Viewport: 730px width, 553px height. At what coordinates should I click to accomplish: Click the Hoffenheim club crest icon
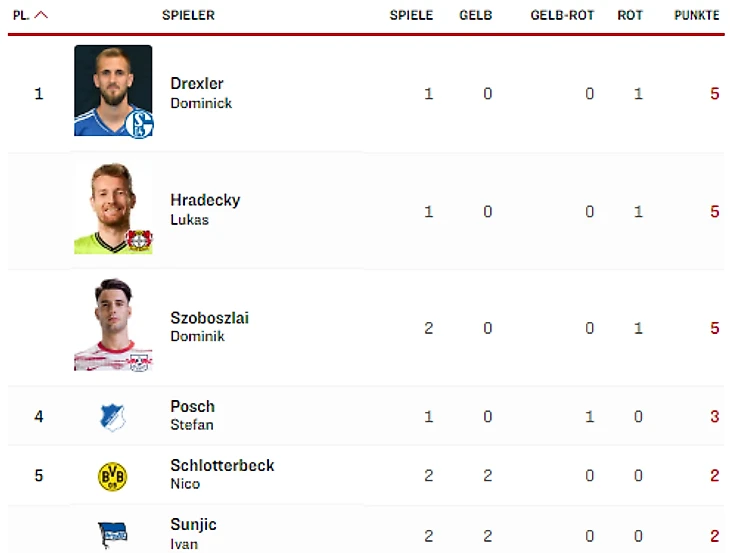113,417
